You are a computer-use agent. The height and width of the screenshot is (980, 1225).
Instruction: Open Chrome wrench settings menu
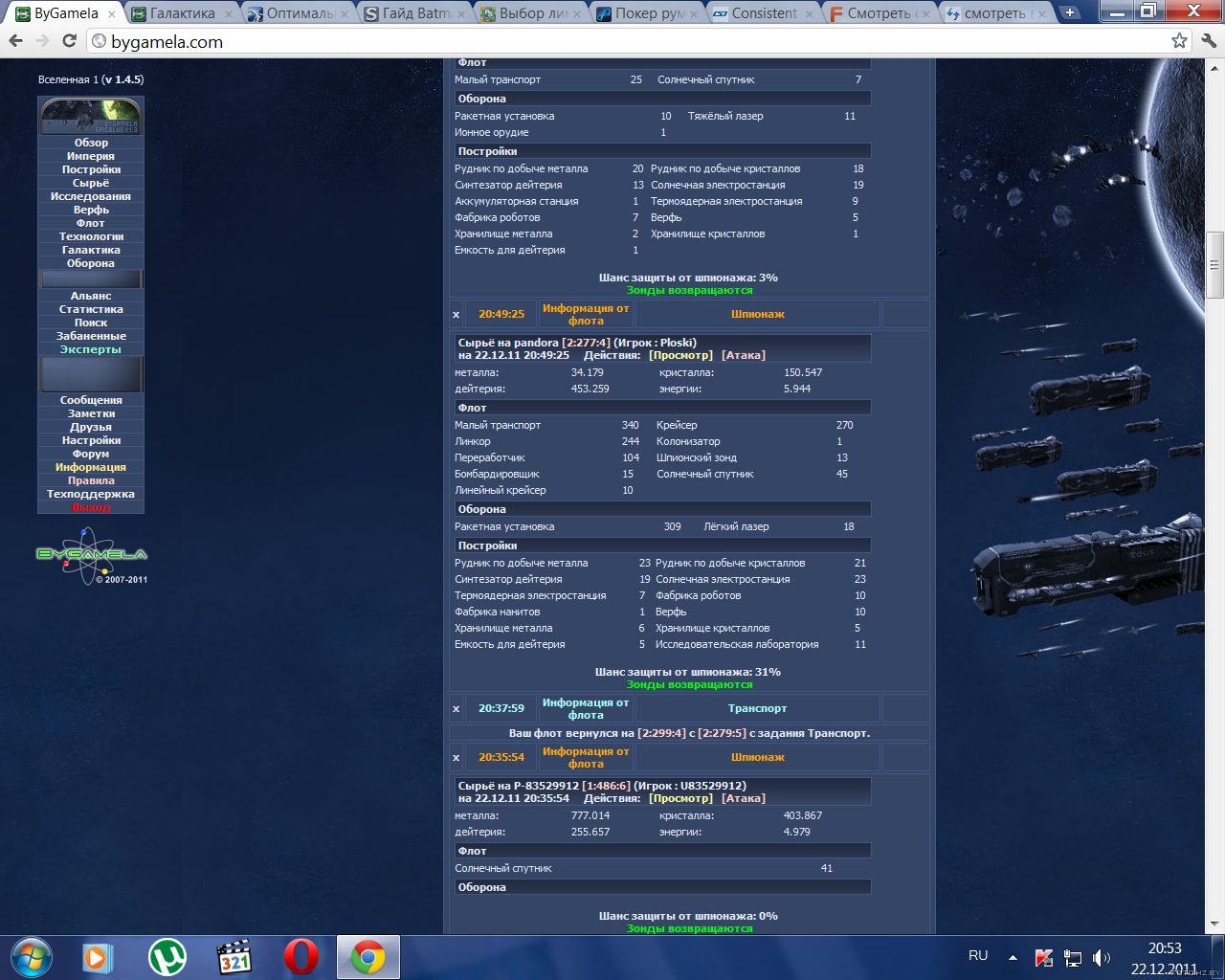pos(1208,41)
